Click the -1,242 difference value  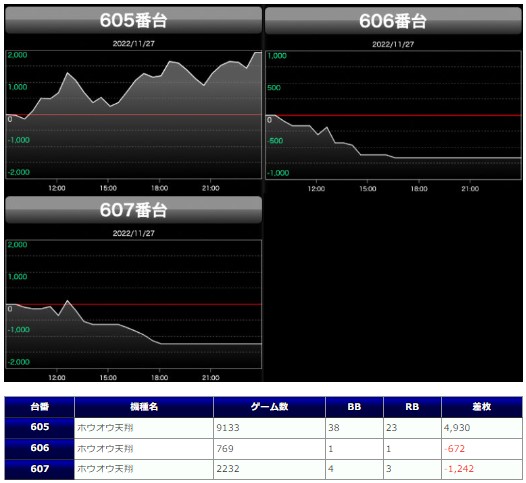(x=459, y=469)
